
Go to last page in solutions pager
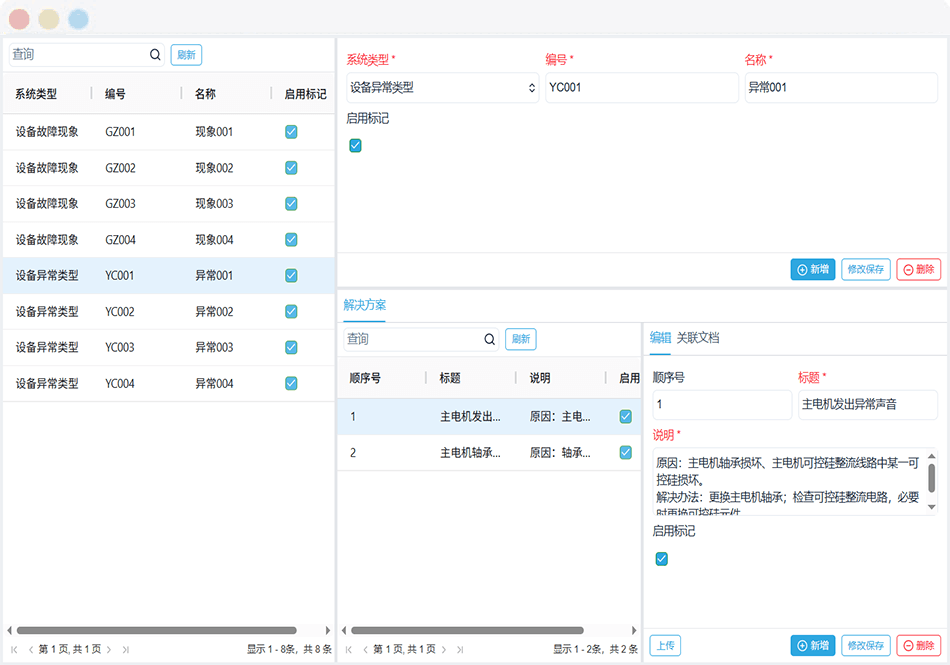(x=461, y=649)
